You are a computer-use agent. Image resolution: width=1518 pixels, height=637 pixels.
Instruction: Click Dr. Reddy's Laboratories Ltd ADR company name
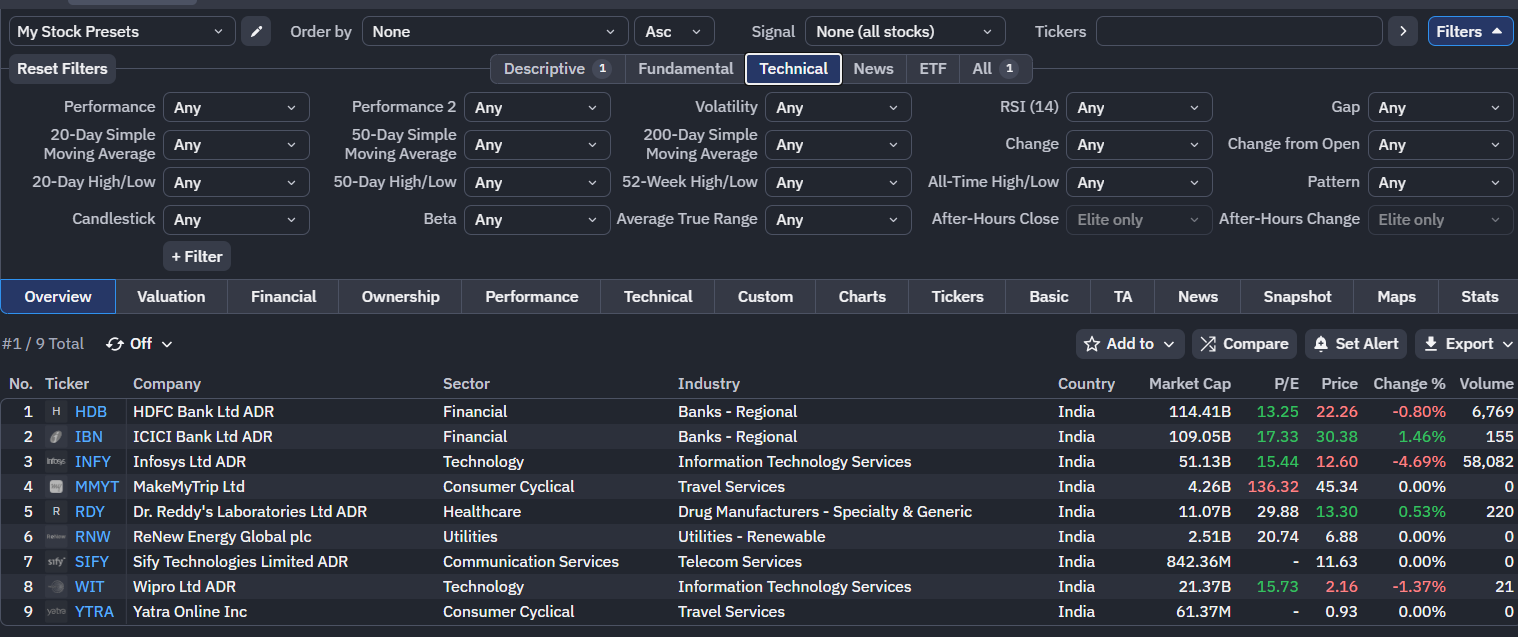[250, 512]
